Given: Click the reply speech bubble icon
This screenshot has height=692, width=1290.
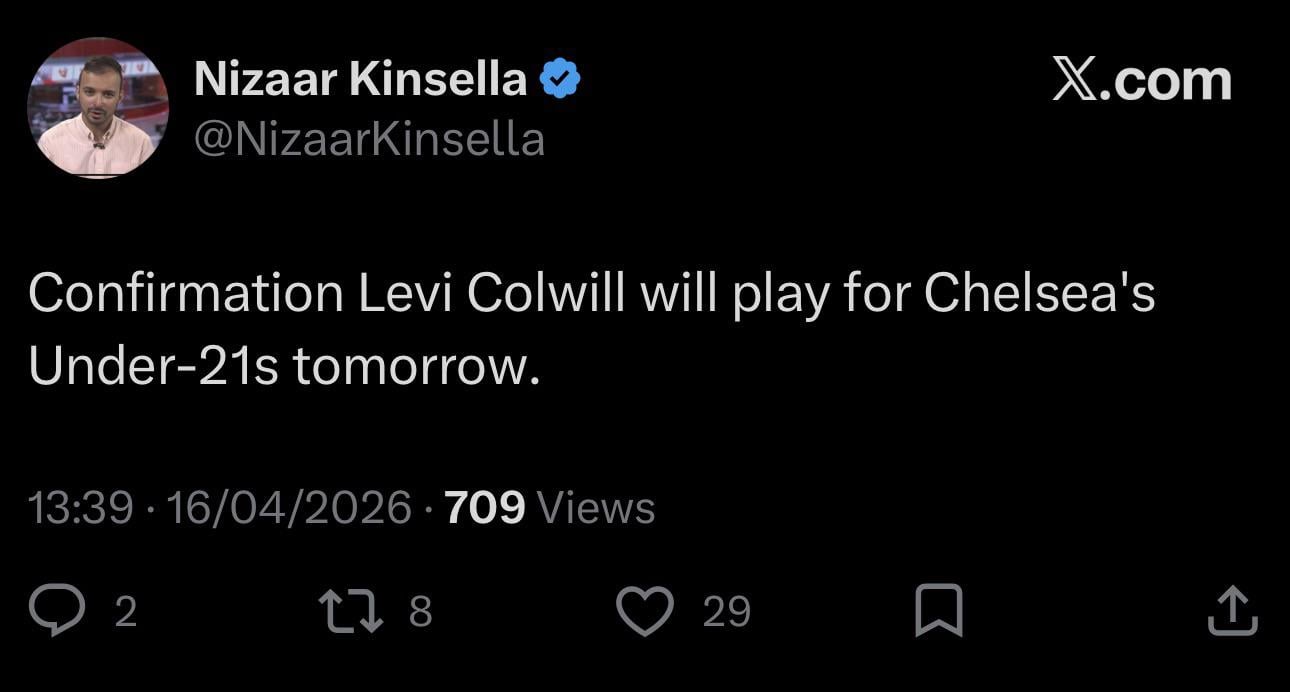Looking at the screenshot, I should click(56, 611).
